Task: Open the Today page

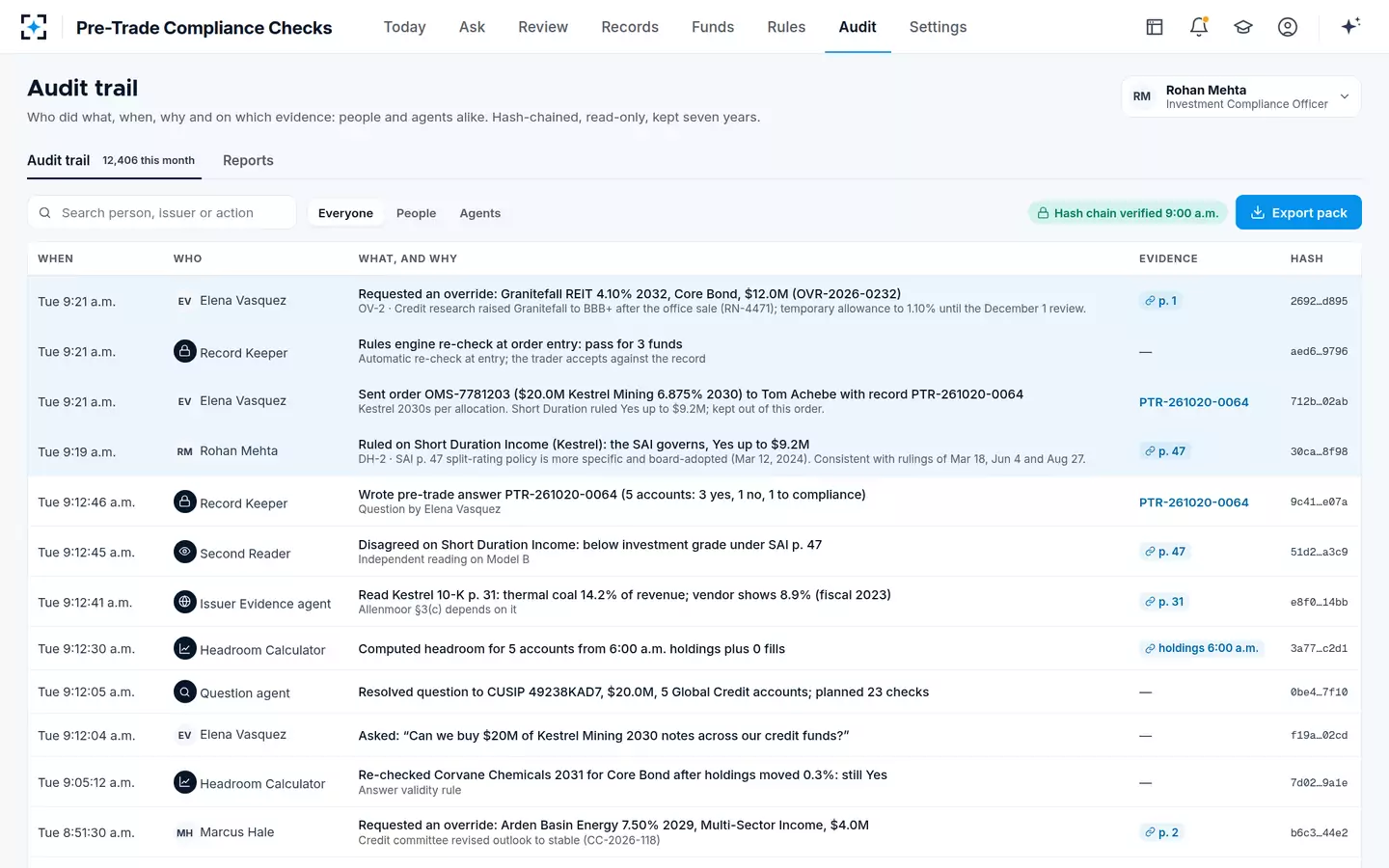Action: click(404, 27)
